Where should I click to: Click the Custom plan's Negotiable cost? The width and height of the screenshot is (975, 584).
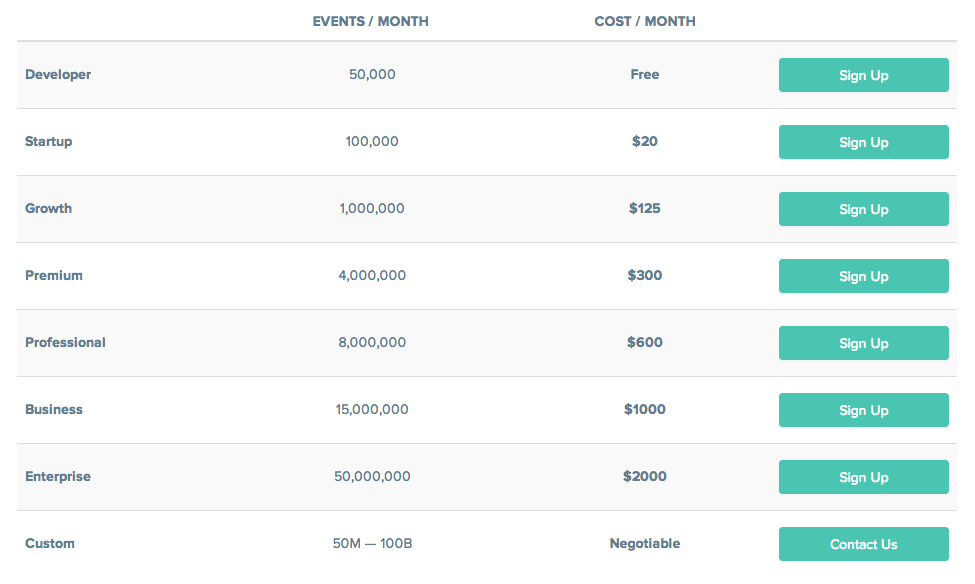tap(645, 544)
